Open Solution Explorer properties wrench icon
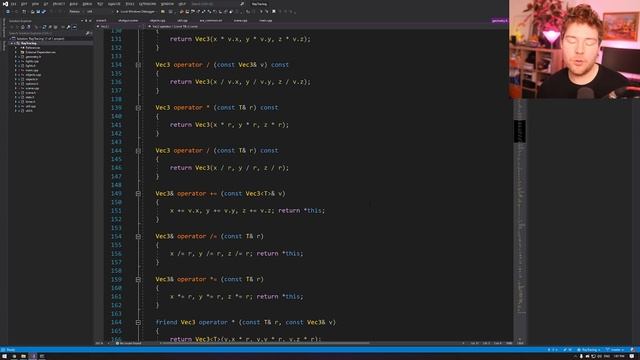The width and height of the screenshot is (640, 360). (x=69, y=27)
